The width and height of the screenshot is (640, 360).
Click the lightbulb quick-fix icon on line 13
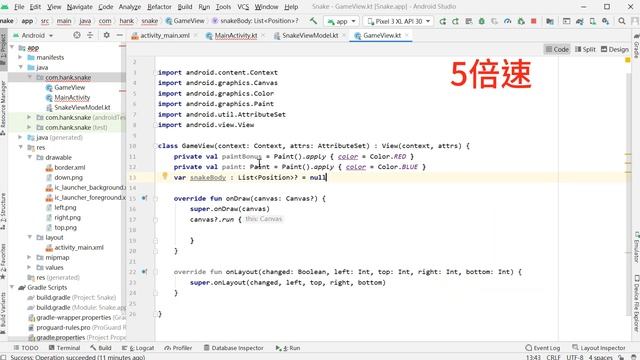164,176
